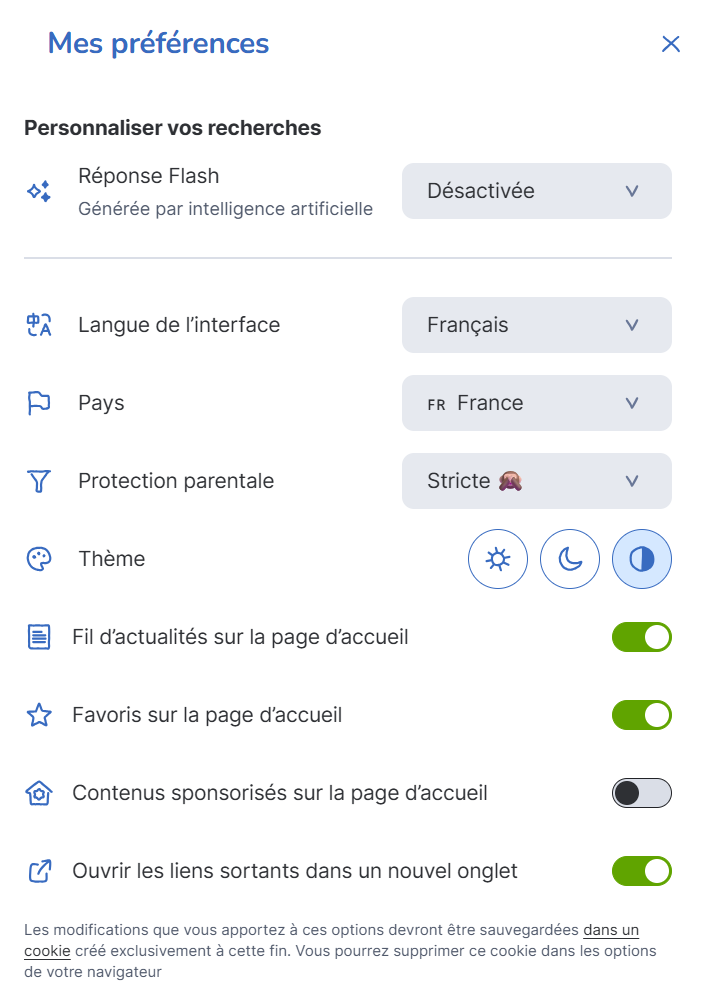This screenshot has height=1005, width=703.
Task: Disable Fil d'actualités sur la page d'accueil
Action: click(x=642, y=637)
